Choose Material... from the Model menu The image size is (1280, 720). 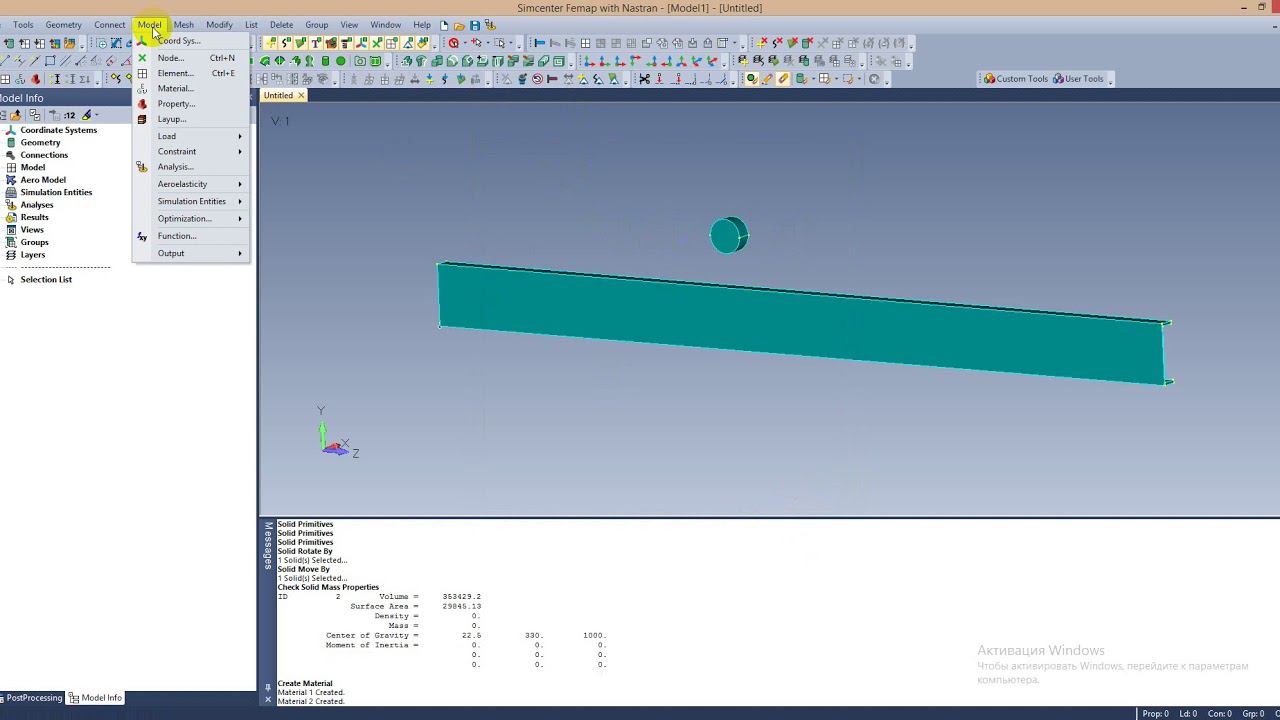click(175, 88)
